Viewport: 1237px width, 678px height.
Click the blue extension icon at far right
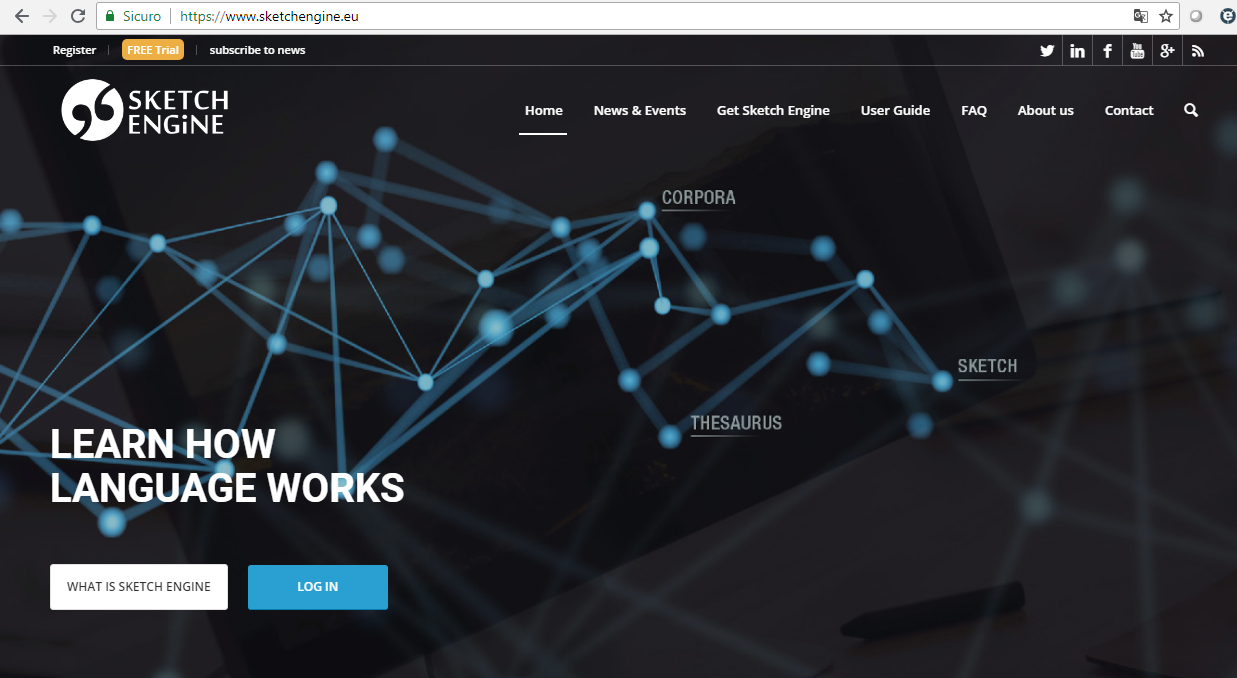[1227, 16]
